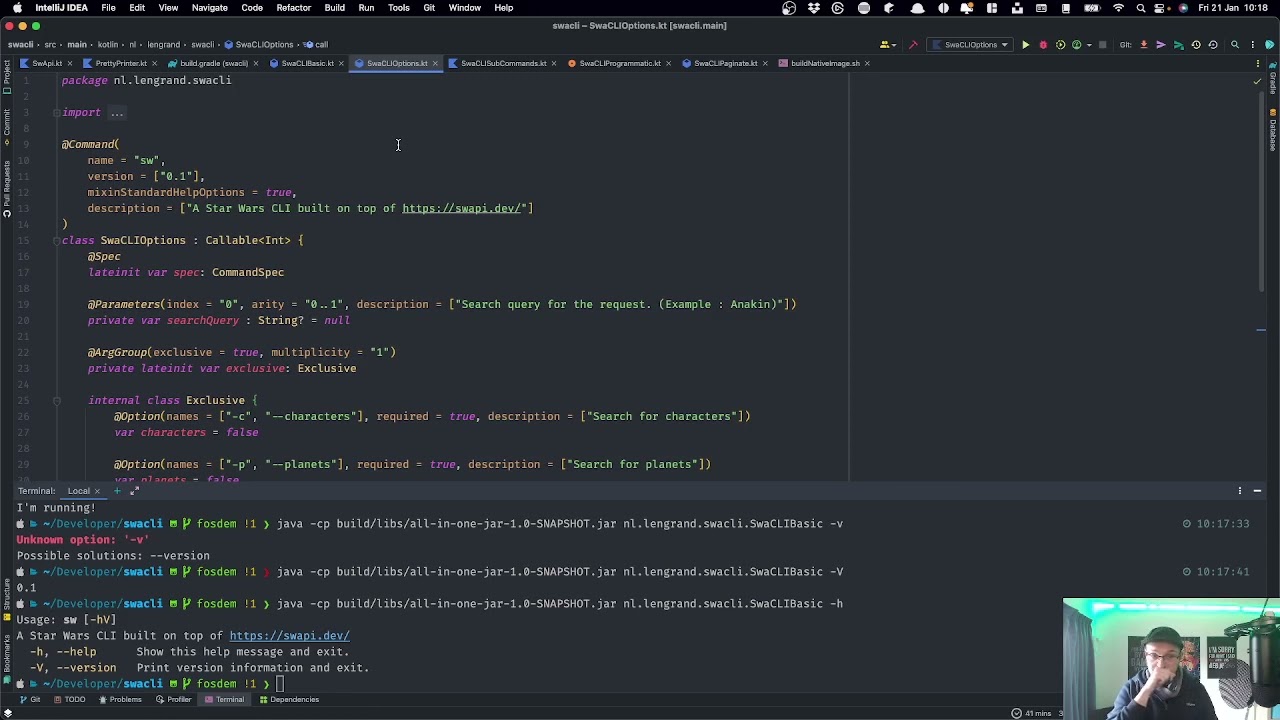Open buildNativeImage.sh tab

pyautogui.click(x=825, y=63)
